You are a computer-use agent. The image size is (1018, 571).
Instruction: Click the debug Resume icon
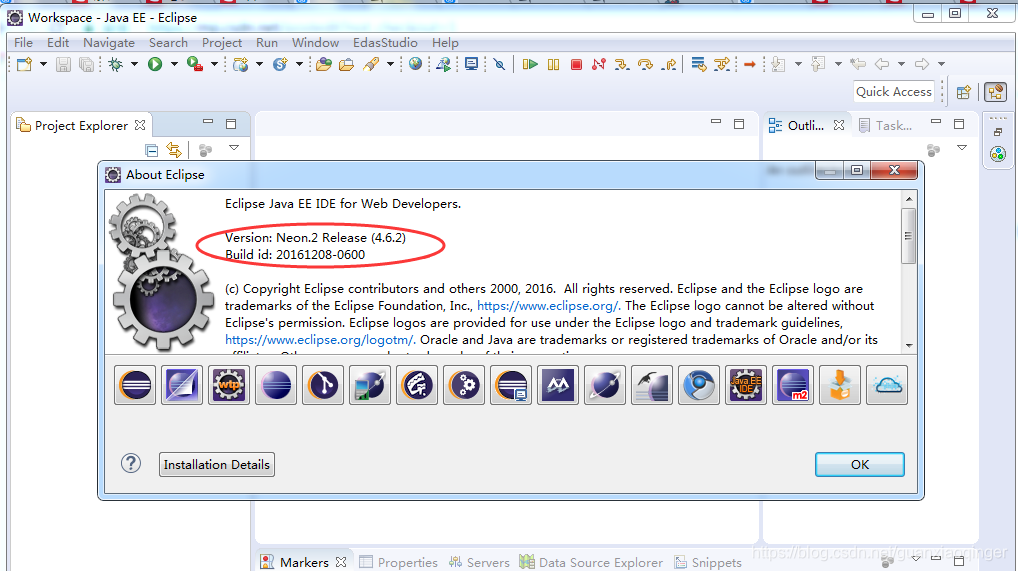point(530,64)
